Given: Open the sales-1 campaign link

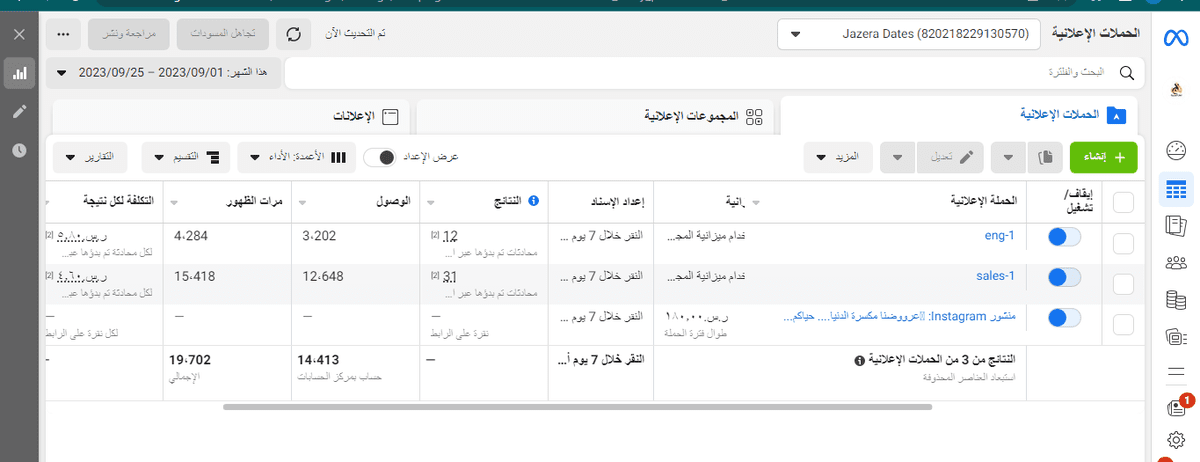Looking at the screenshot, I should coord(996,276).
